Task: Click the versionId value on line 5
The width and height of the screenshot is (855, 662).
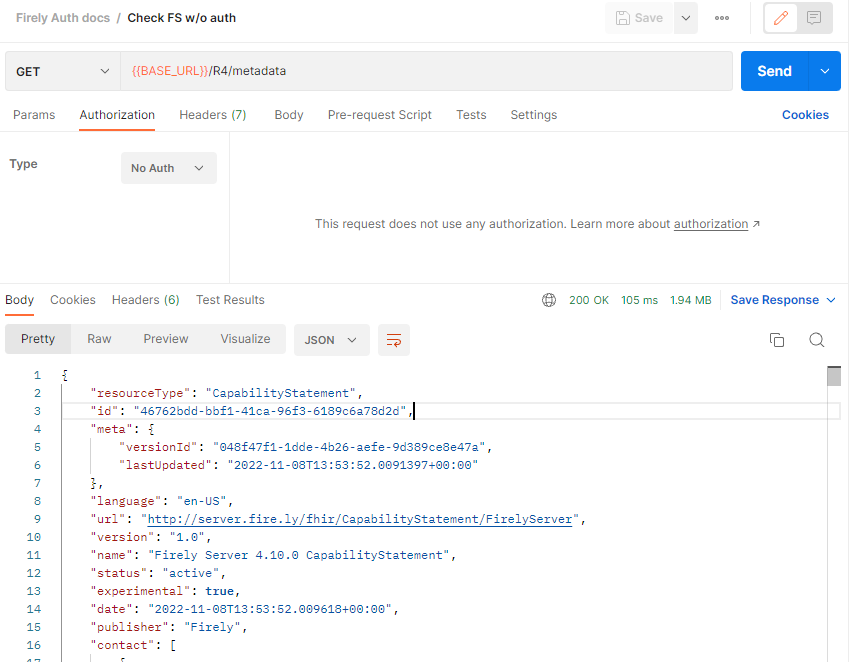Action: 349,447
